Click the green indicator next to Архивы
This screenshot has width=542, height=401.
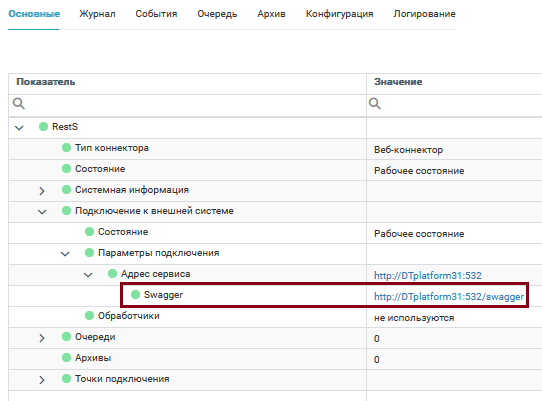(x=66, y=357)
